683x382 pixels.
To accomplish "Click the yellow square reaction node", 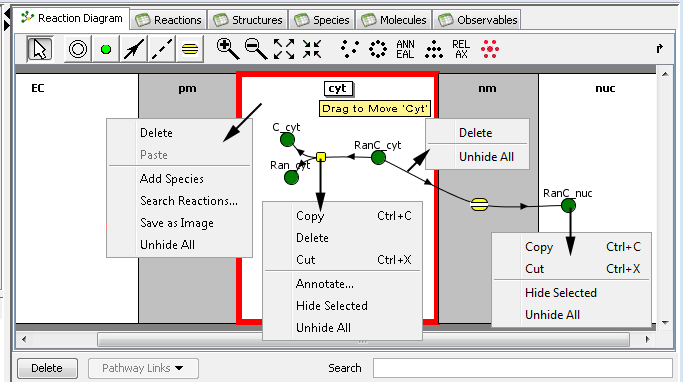I will point(321,157).
